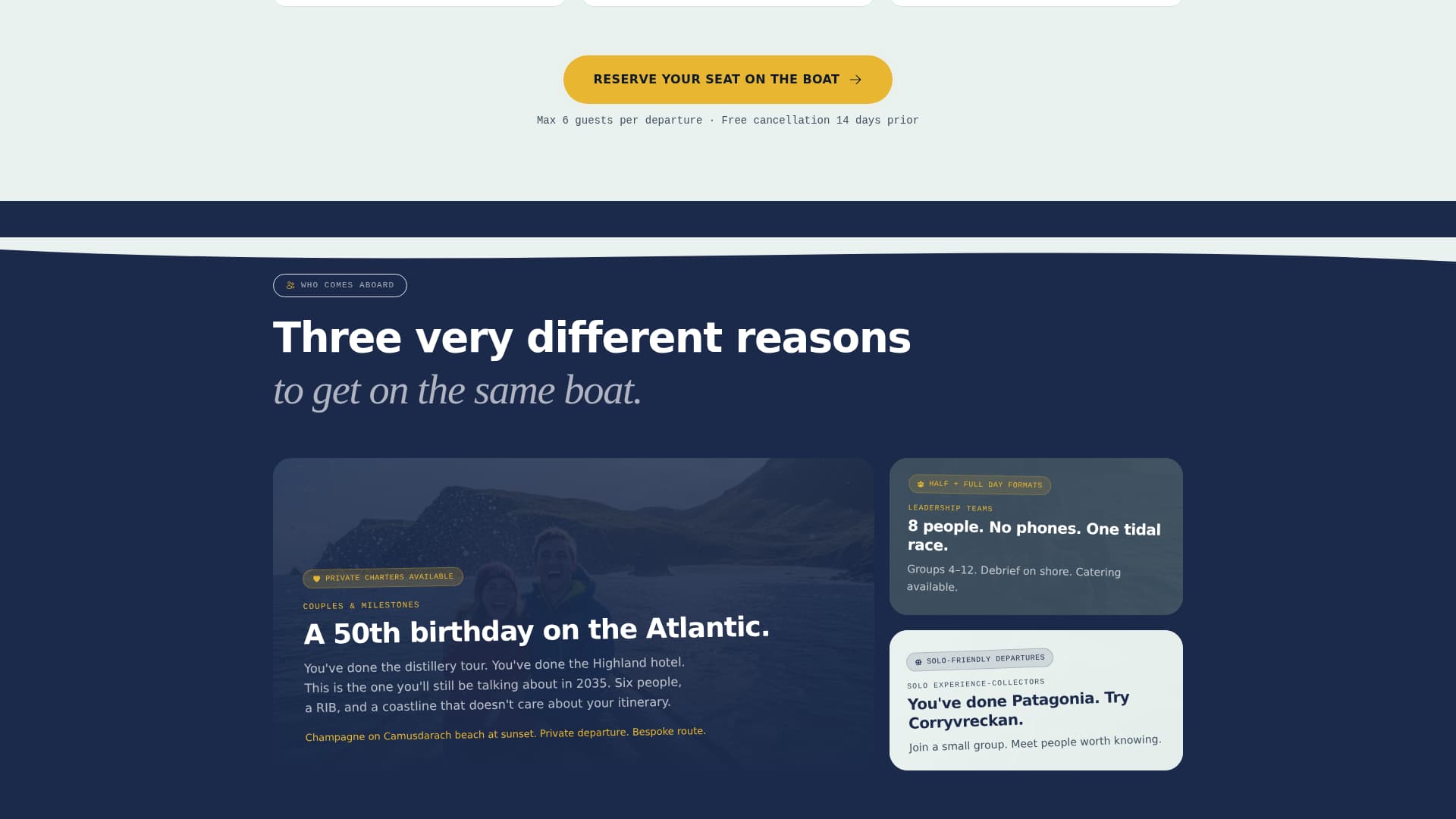
Task: Click RESERVE YOUR SEAT ON THE BOAT
Action: coord(727,79)
